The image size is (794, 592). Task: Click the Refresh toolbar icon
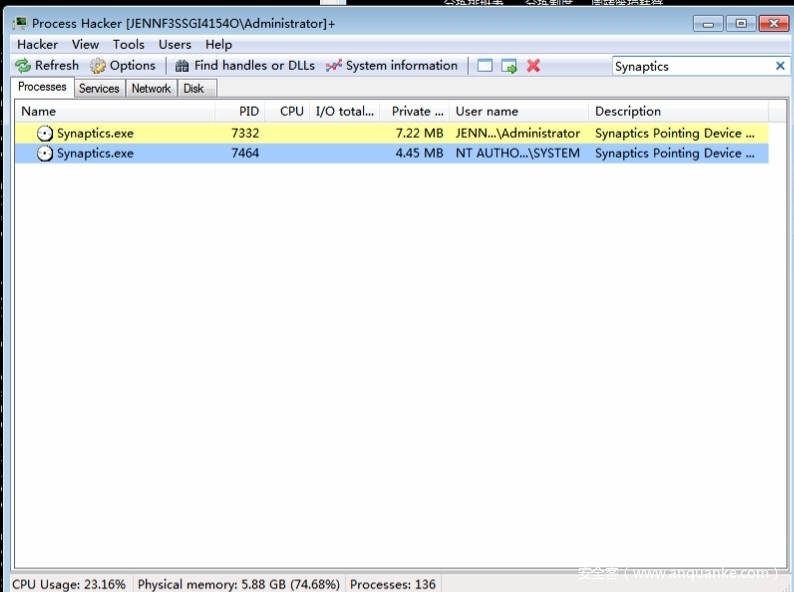(x=23, y=66)
